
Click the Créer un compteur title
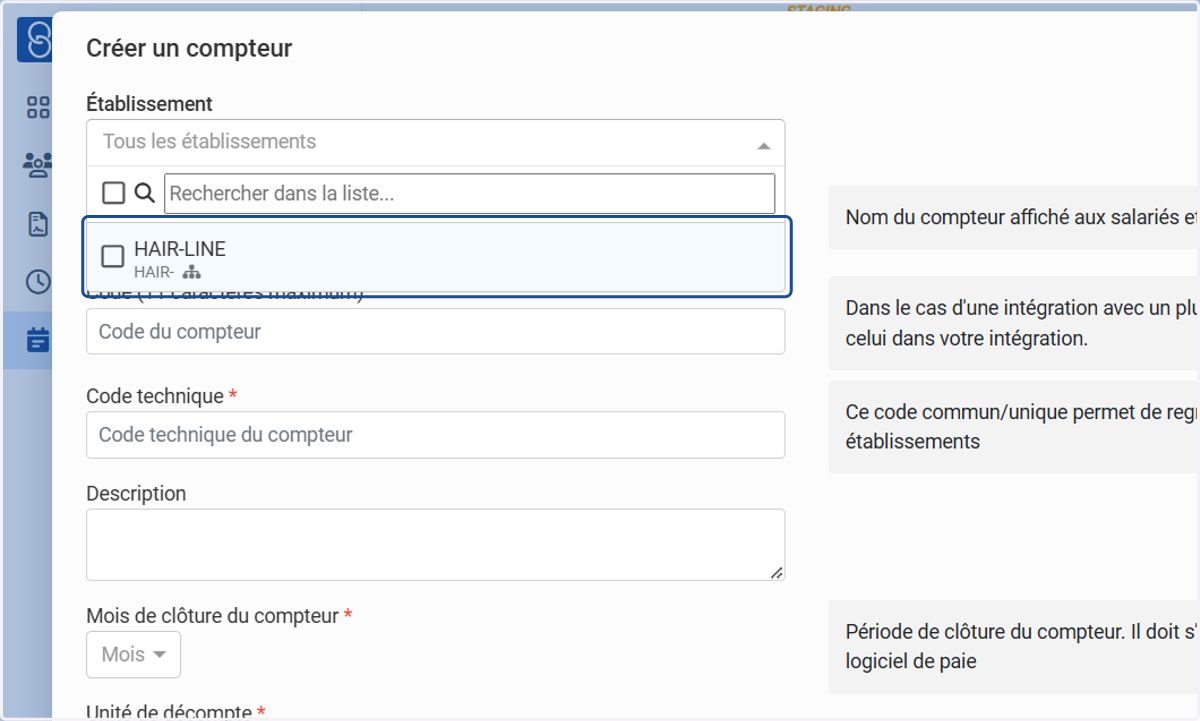(x=189, y=48)
